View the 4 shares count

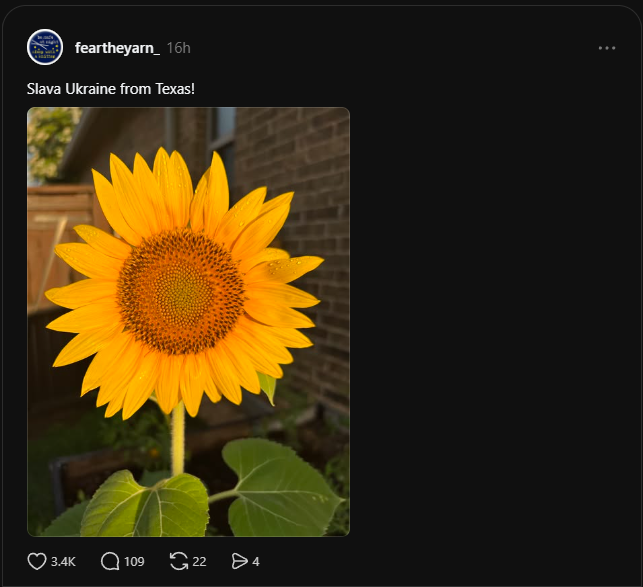256,562
